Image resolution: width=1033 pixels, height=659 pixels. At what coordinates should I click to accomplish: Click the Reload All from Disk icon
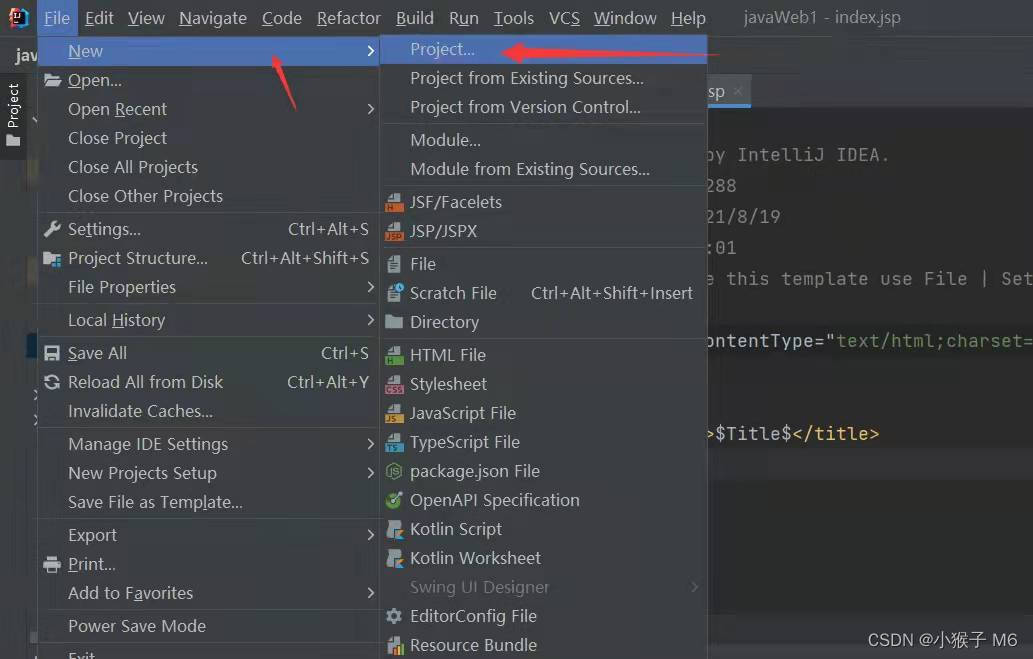(x=52, y=382)
